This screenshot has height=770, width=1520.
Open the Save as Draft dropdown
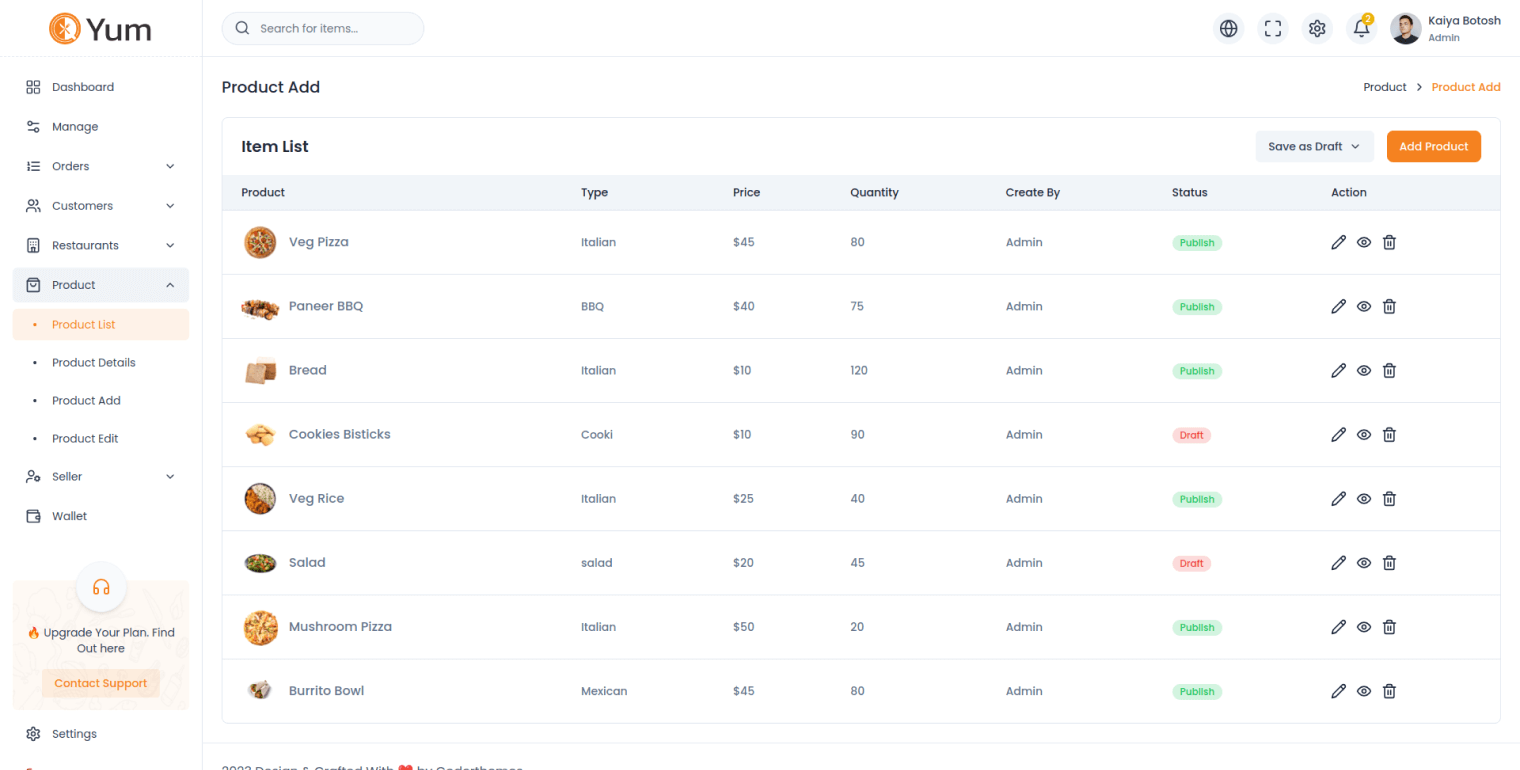pos(1314,146)
